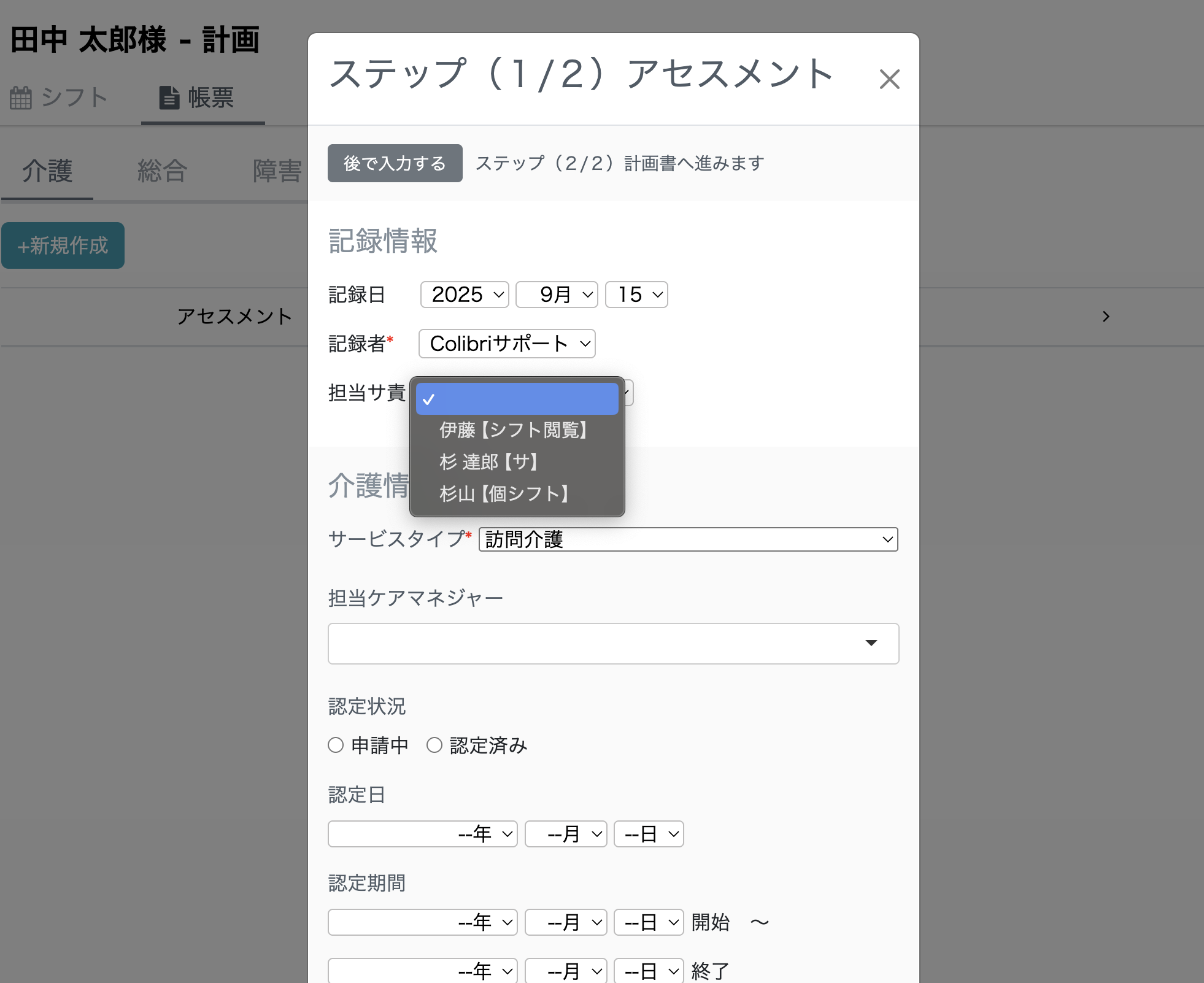Image resolution: width=1204 pixels, height=983 pixels.
Task: Click the chevron on the アセスメント row
Action: (x=1106, y=317)
